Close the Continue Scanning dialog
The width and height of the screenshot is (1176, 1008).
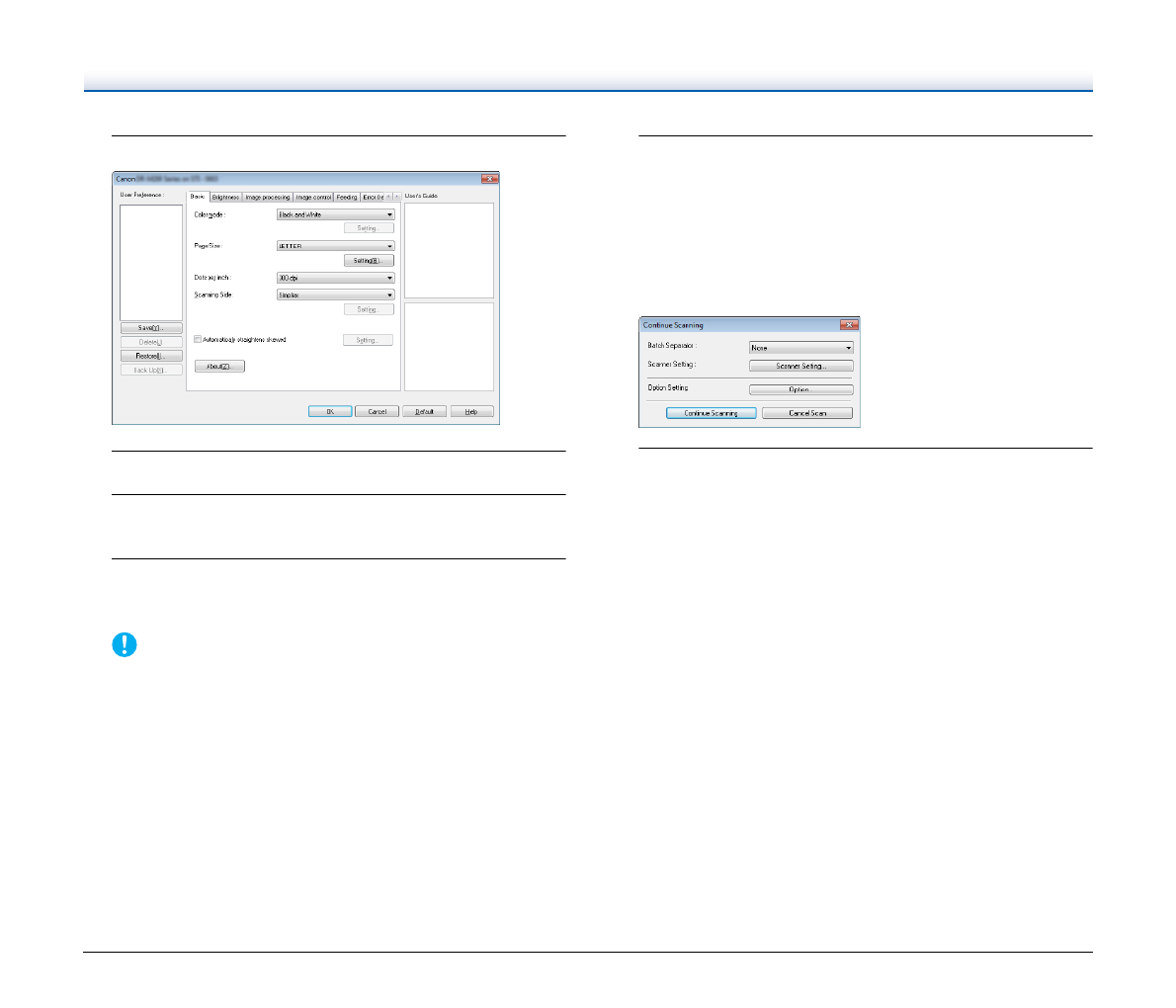(x=849, y=324)
